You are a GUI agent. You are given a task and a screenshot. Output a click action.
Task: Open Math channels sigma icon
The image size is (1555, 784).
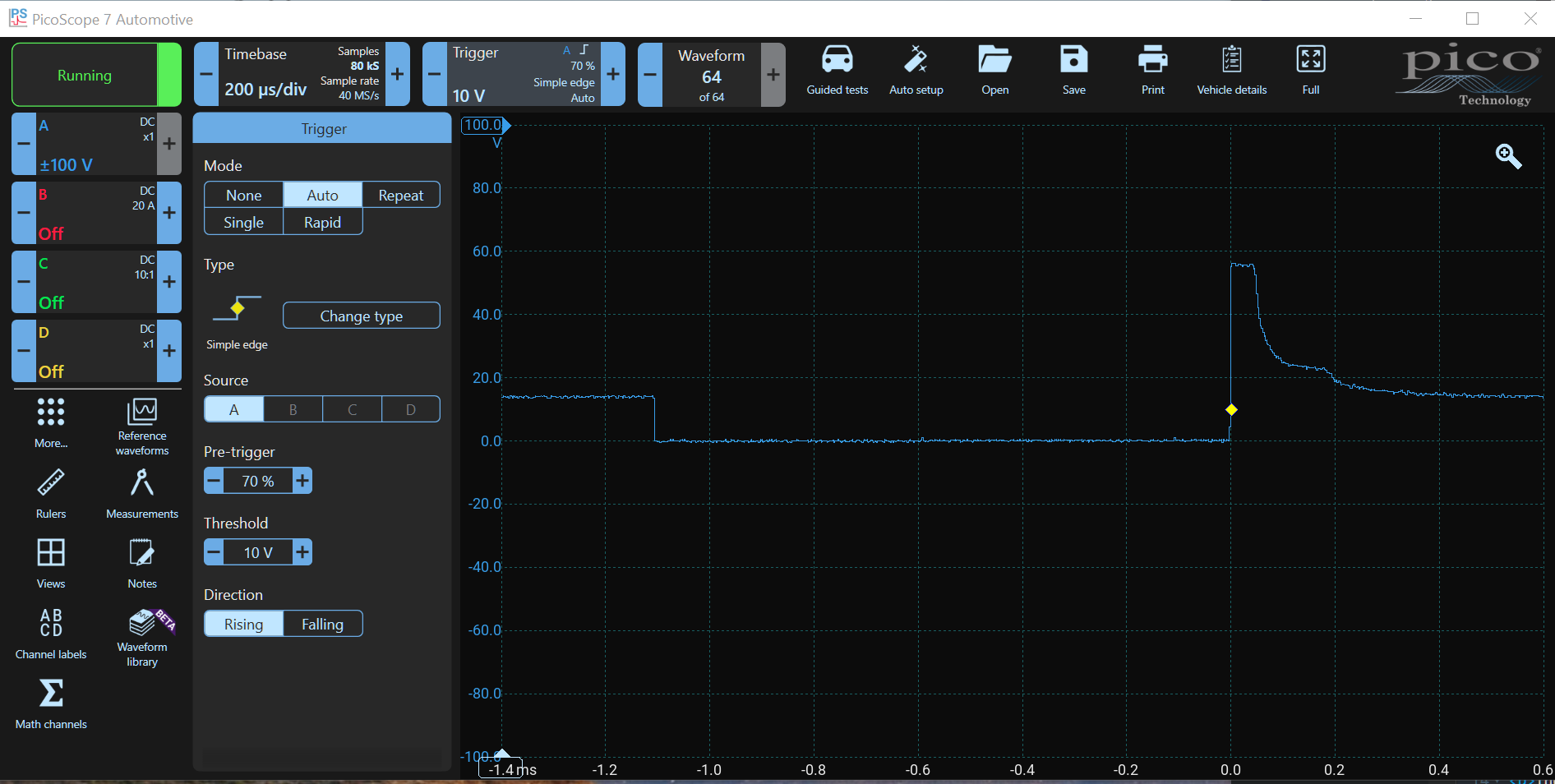(51, 703)
